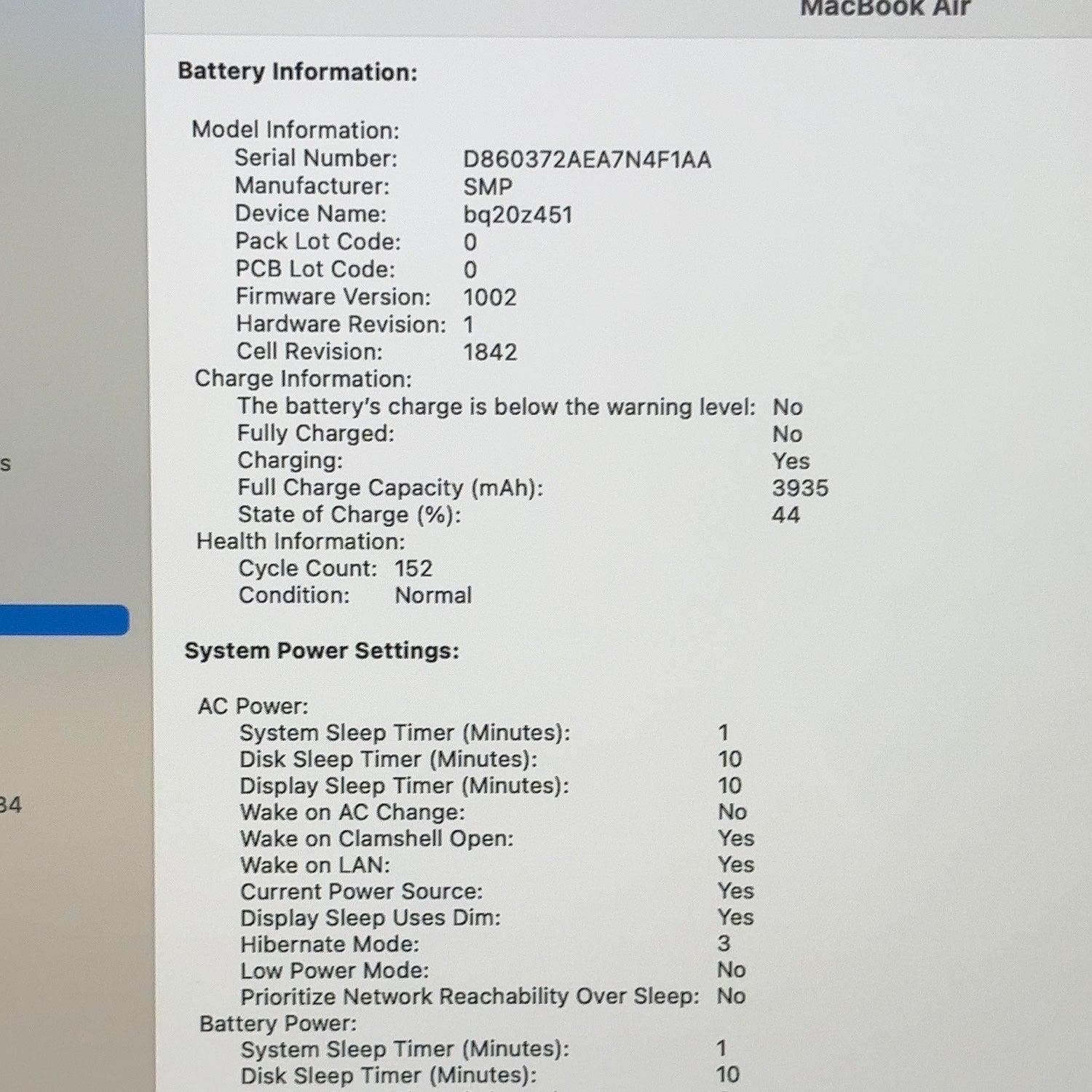Click Display Sleep Timer (Minutes) label
1092x1092 pixels.
click(x=405, y=786)
